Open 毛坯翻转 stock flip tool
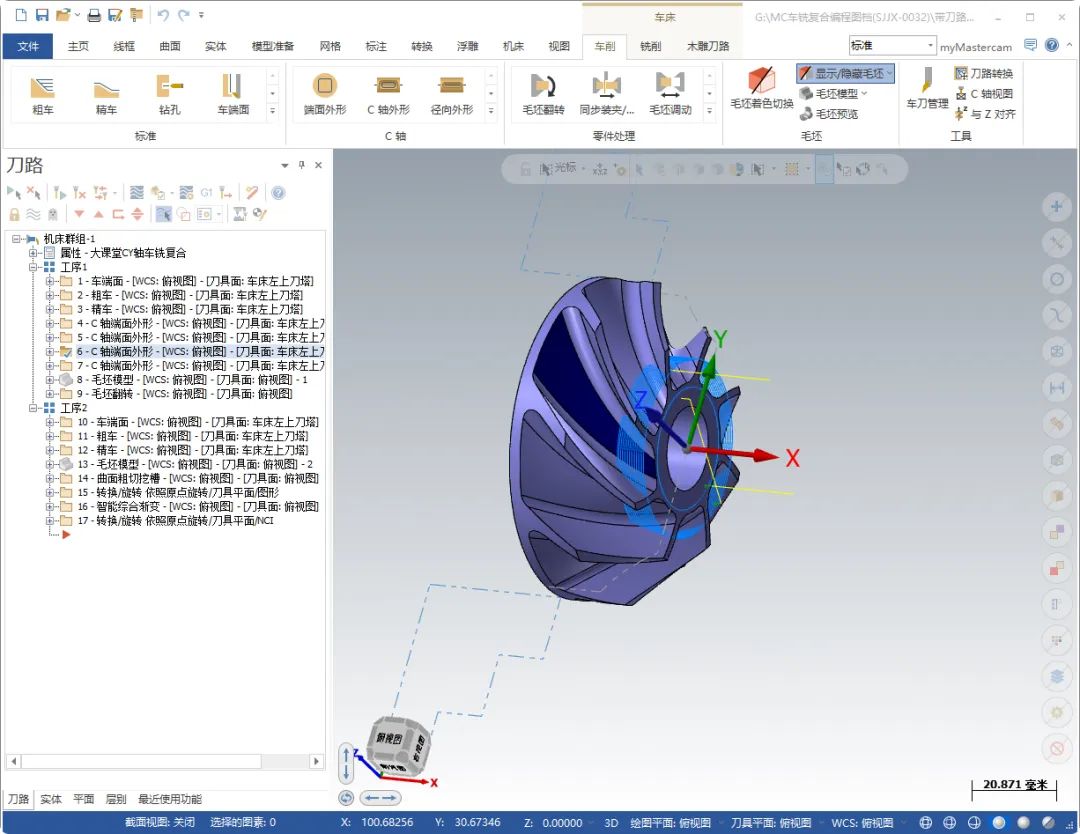Viewport: 1080px width, 834px height. (543, 93)
